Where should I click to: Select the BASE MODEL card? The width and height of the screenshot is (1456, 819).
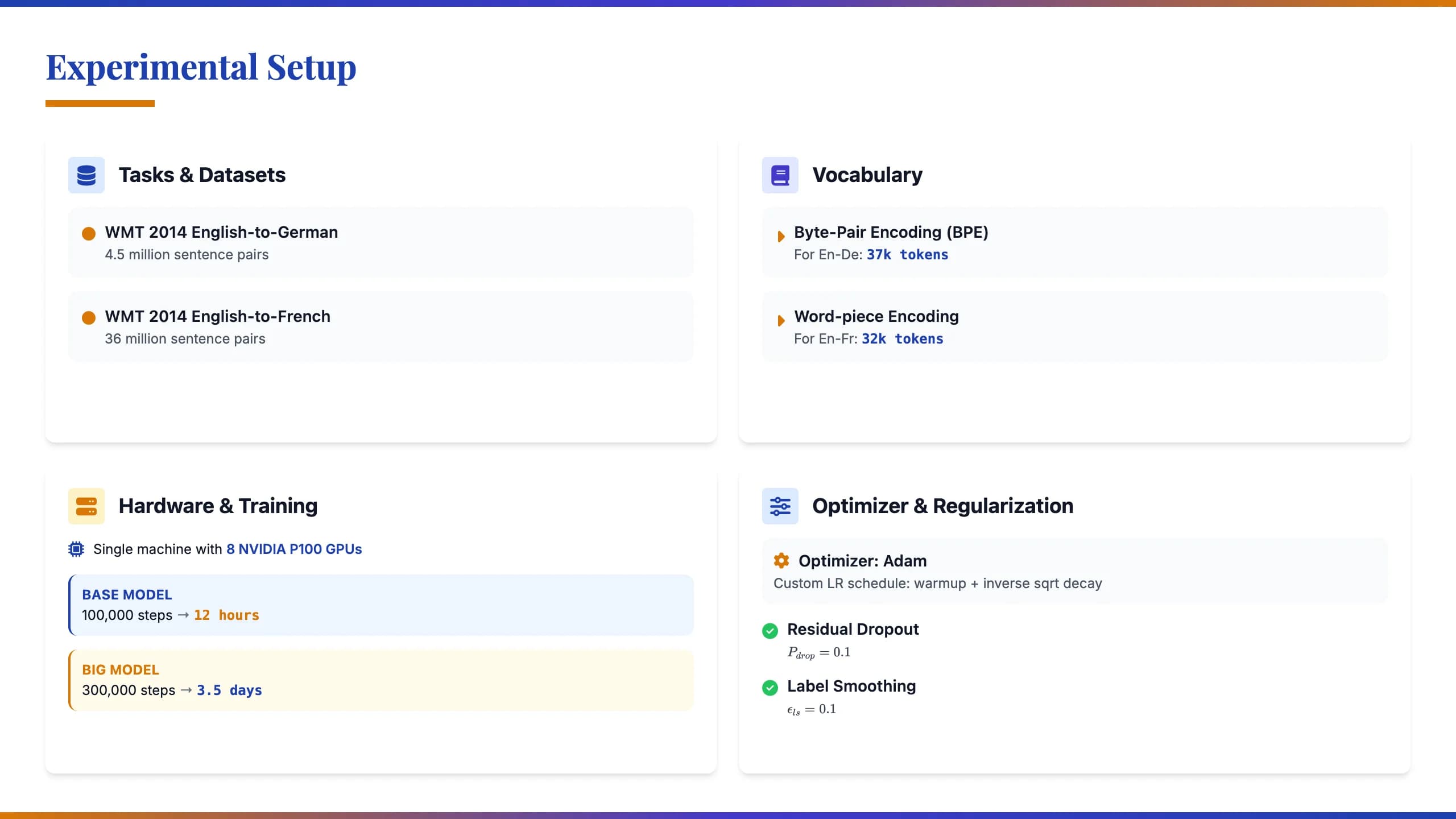[381, 605]
